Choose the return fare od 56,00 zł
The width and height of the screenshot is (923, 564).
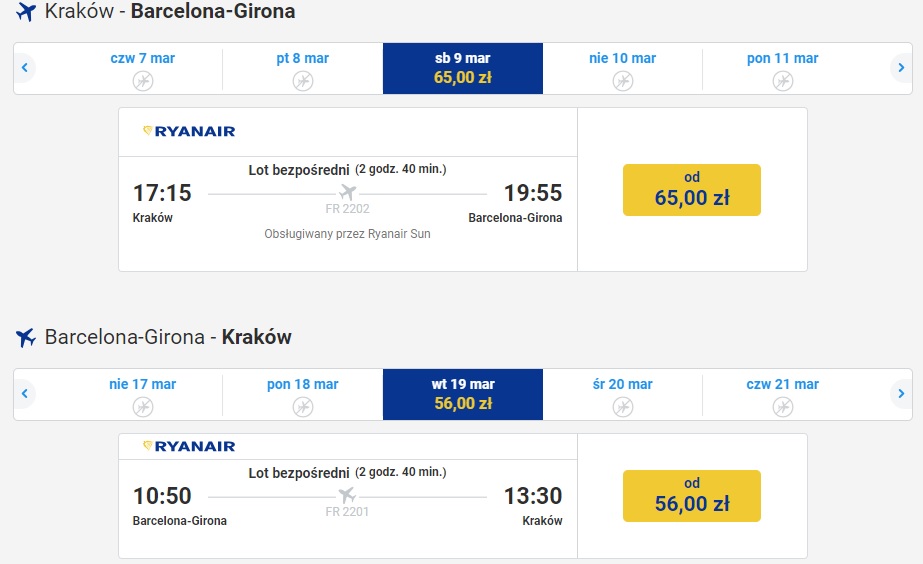pyautogui.click(x=692, y=496)
